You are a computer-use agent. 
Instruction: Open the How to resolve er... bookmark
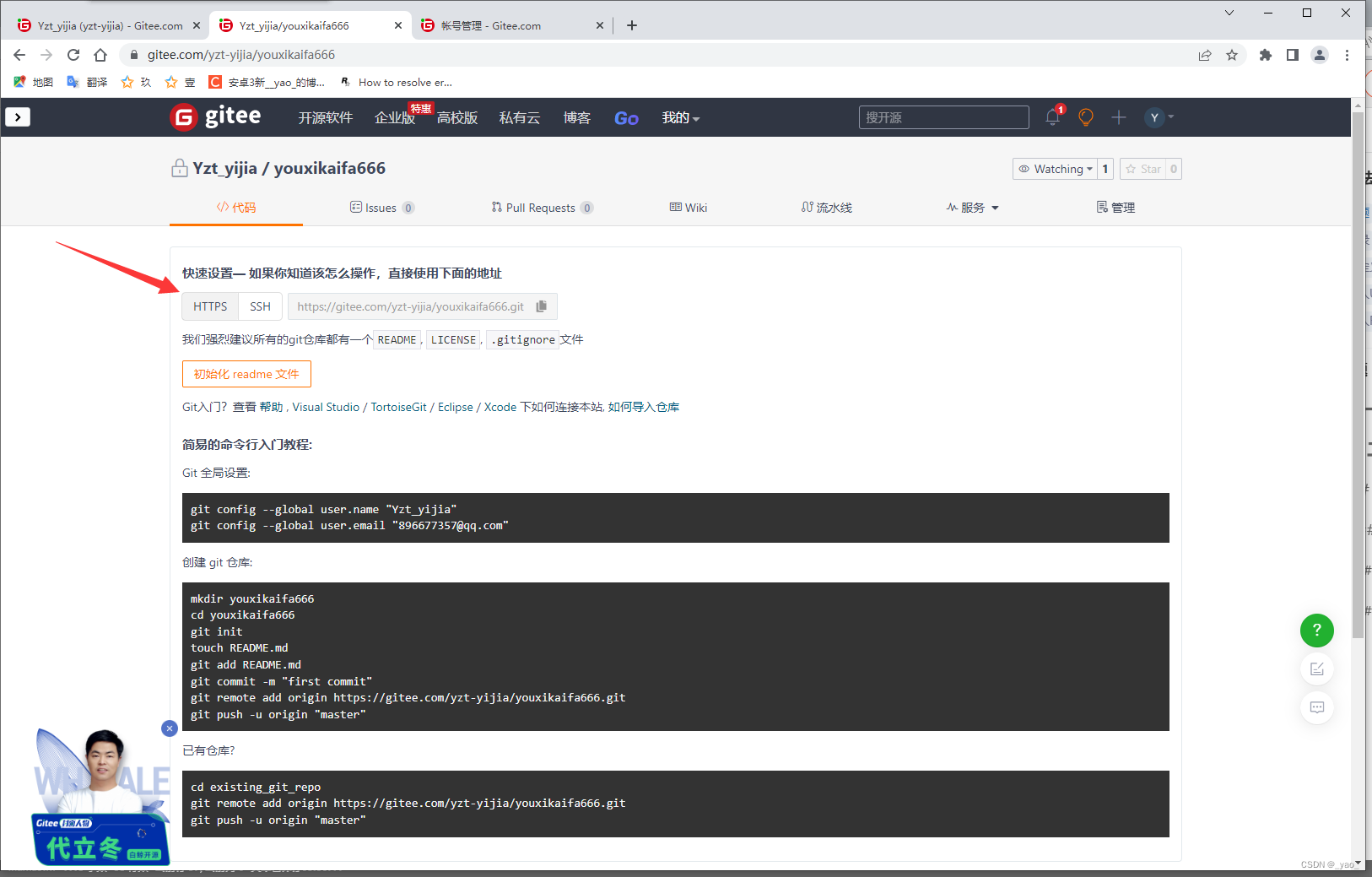pos(396,82)
